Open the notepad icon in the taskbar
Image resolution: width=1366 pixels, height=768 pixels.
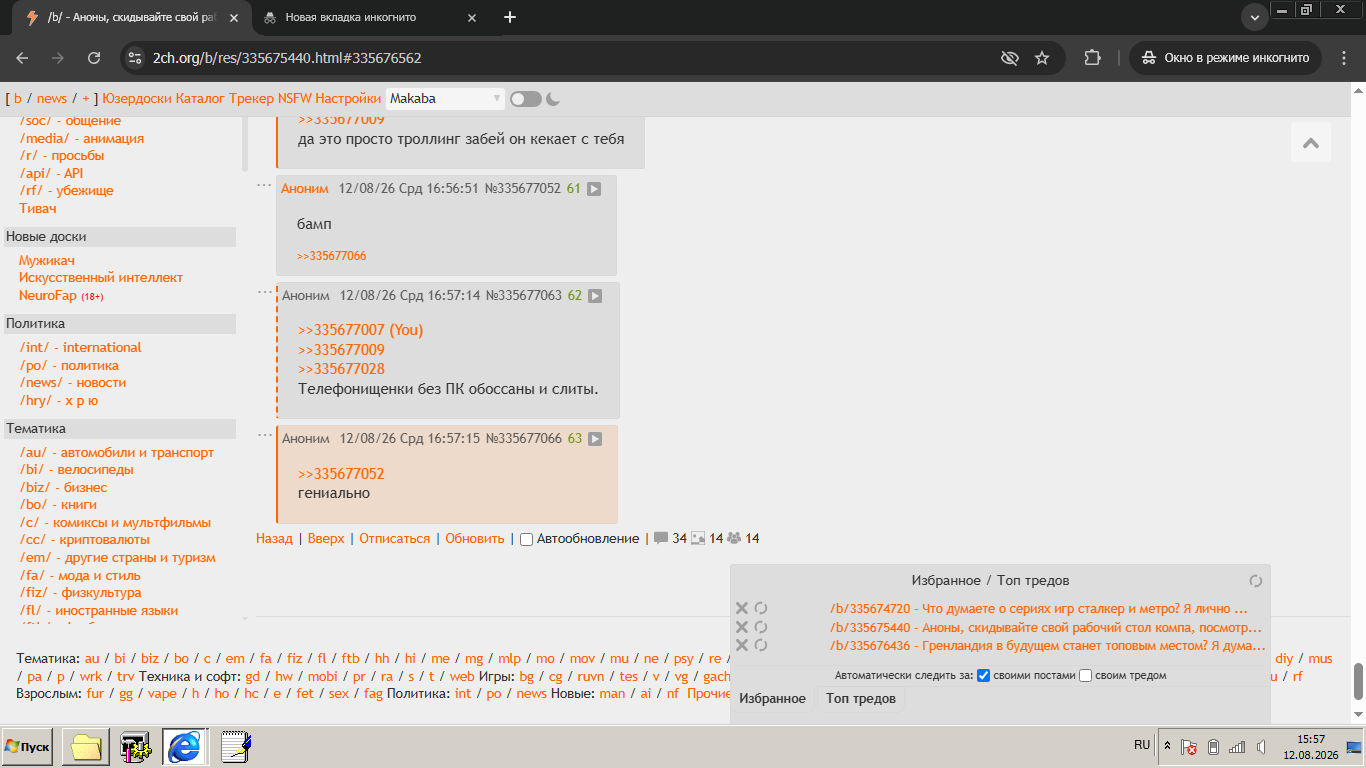click(x=235, y=747)
